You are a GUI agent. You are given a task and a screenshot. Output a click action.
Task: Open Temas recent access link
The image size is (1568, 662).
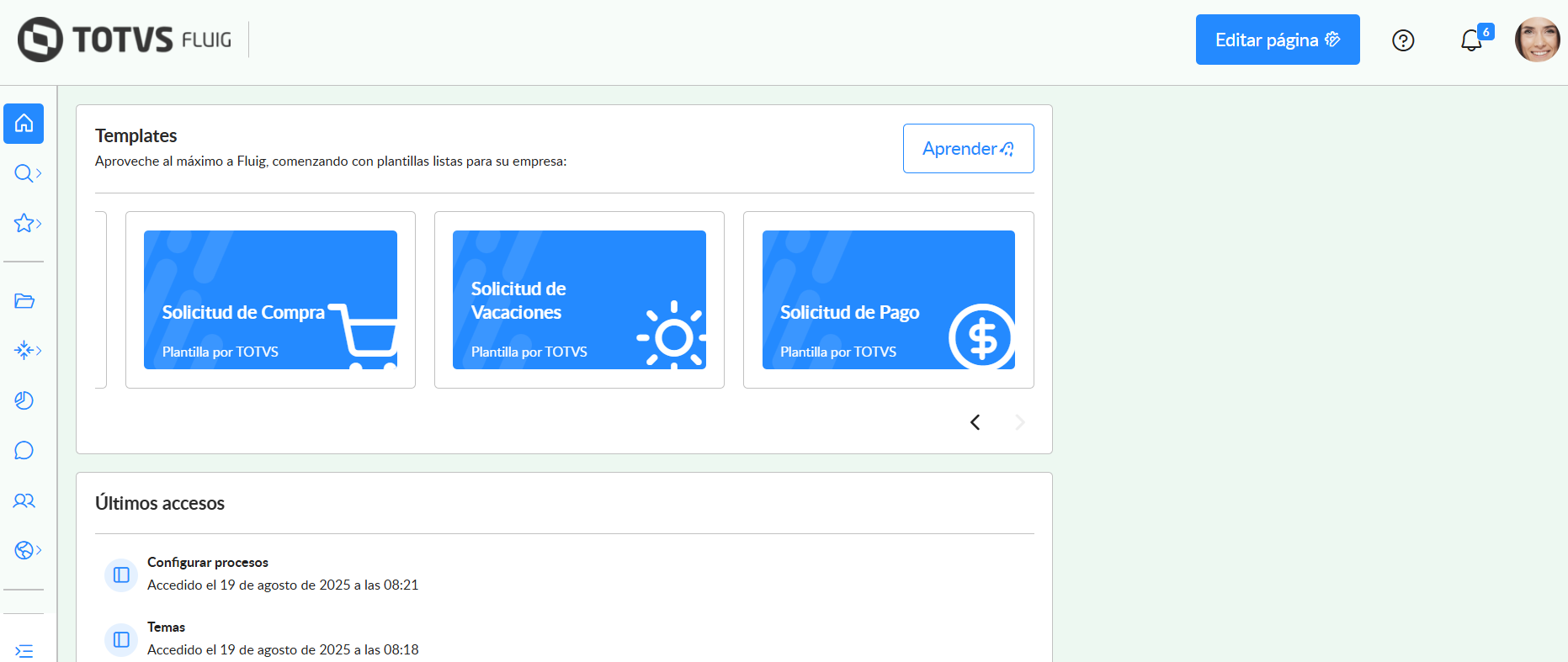tap(166, 627)
